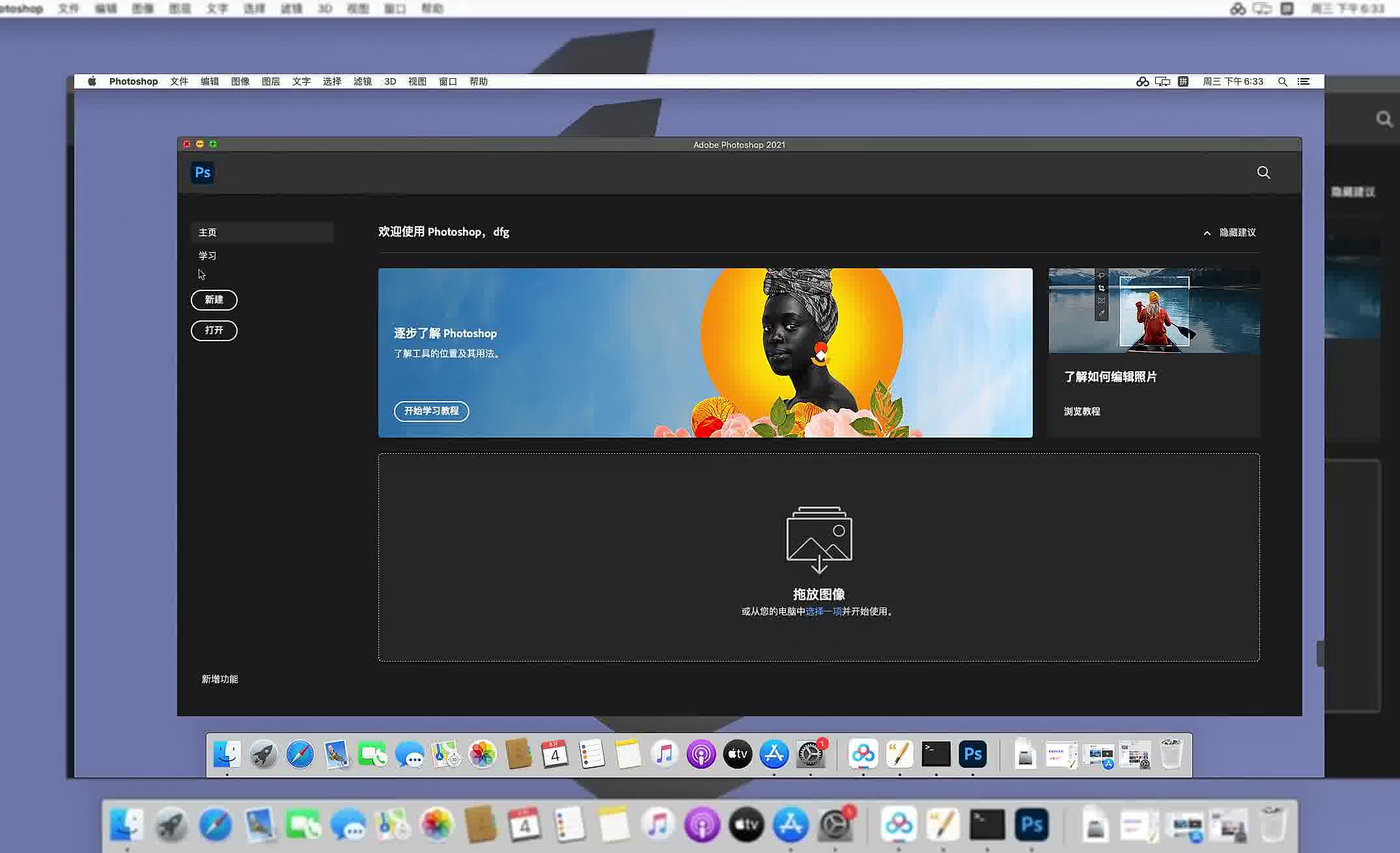Open Apple TV from the sharp inner Dock
1400x853 pixels.
(x=737, y=755)
